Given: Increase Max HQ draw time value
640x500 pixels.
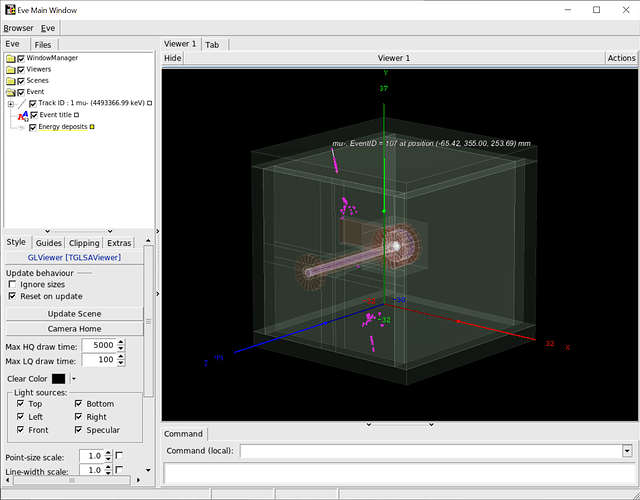Looking at the screenshot, I should [x=121, y=342].
